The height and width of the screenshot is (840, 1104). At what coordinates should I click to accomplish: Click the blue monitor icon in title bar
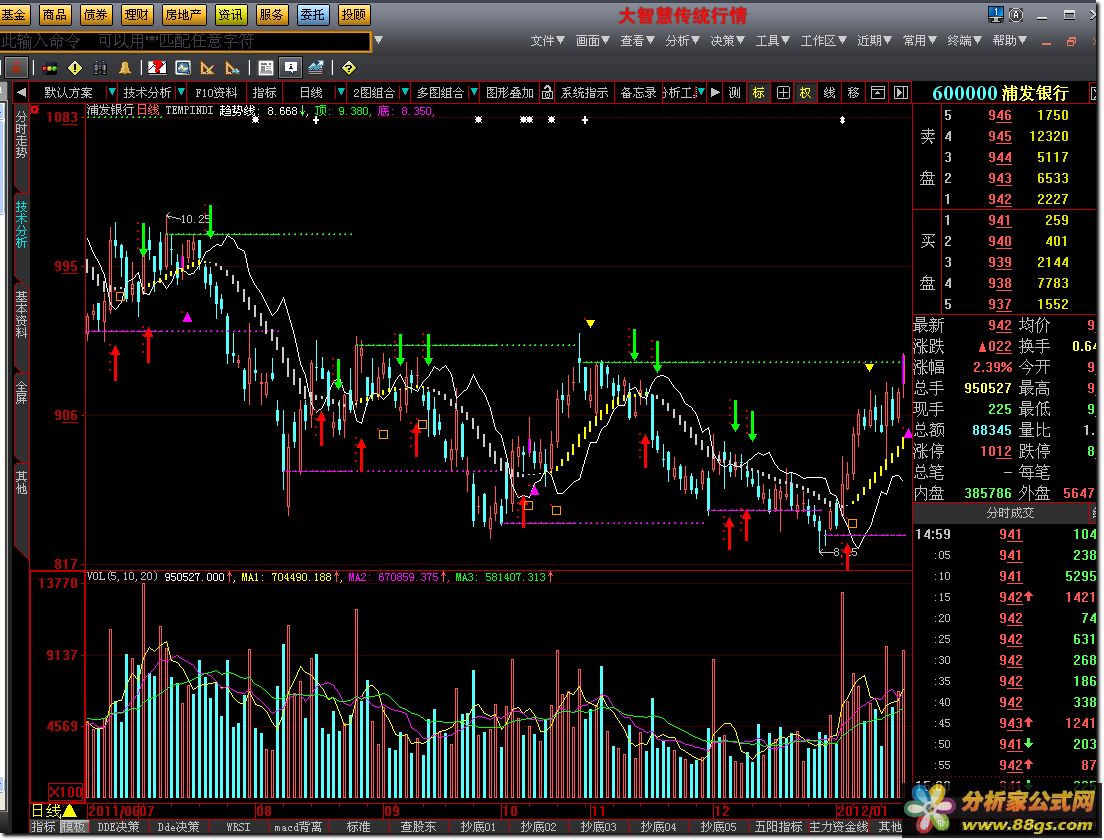pos(995,14)
